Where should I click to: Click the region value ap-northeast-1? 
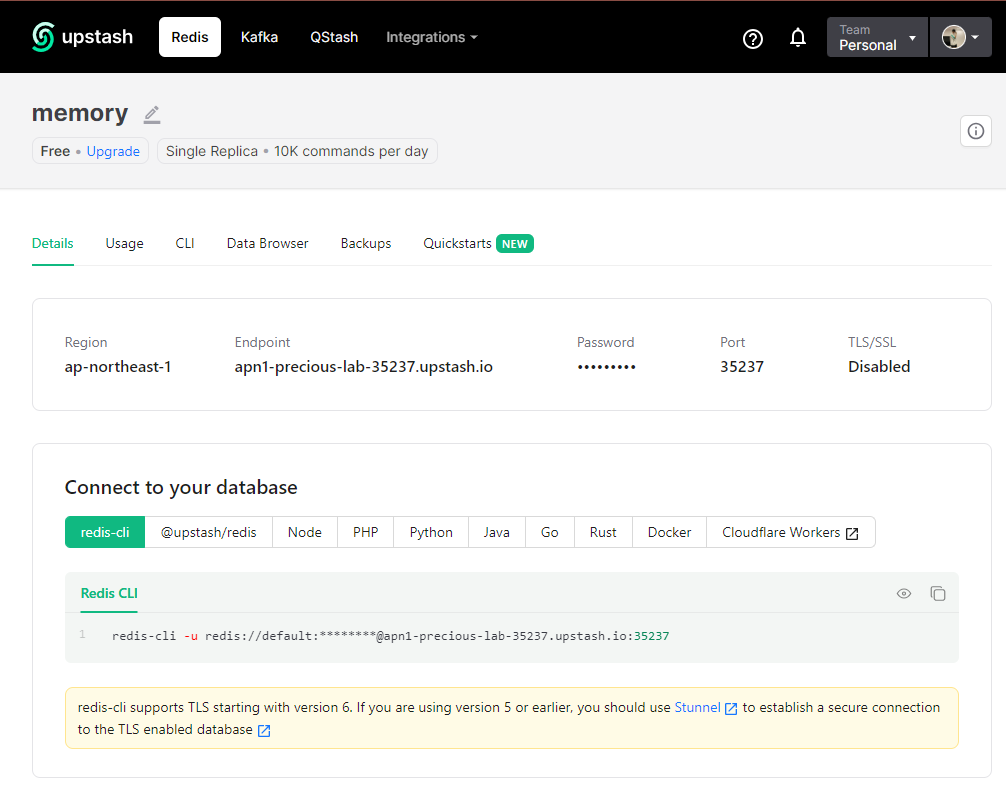coord(118,367)
